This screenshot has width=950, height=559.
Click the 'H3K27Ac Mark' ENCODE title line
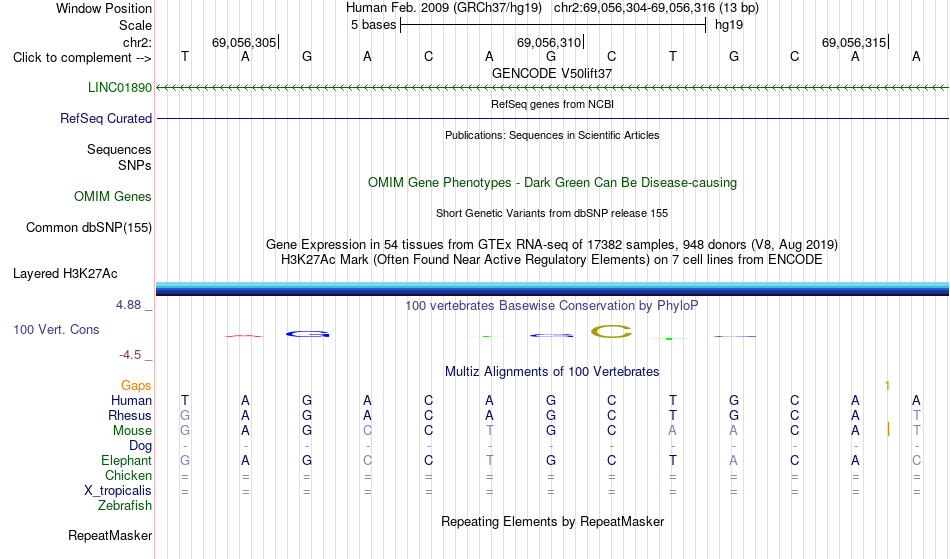[x=552, y=260]
